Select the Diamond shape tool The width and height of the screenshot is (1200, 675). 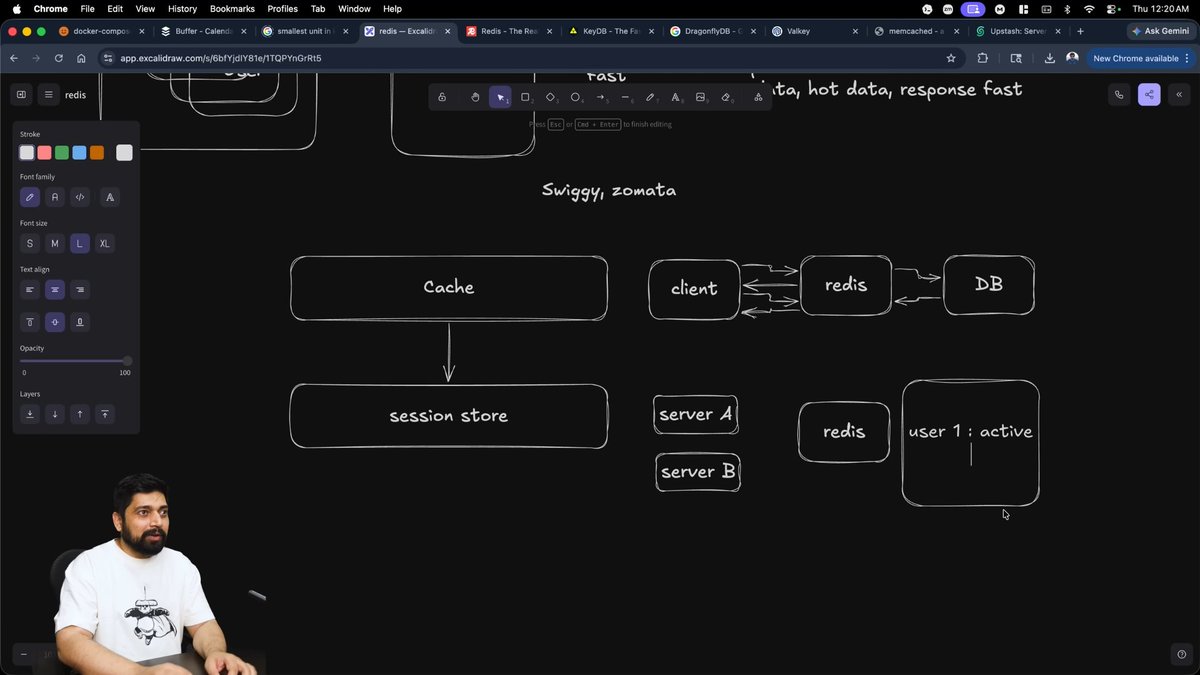coord(550,97)
